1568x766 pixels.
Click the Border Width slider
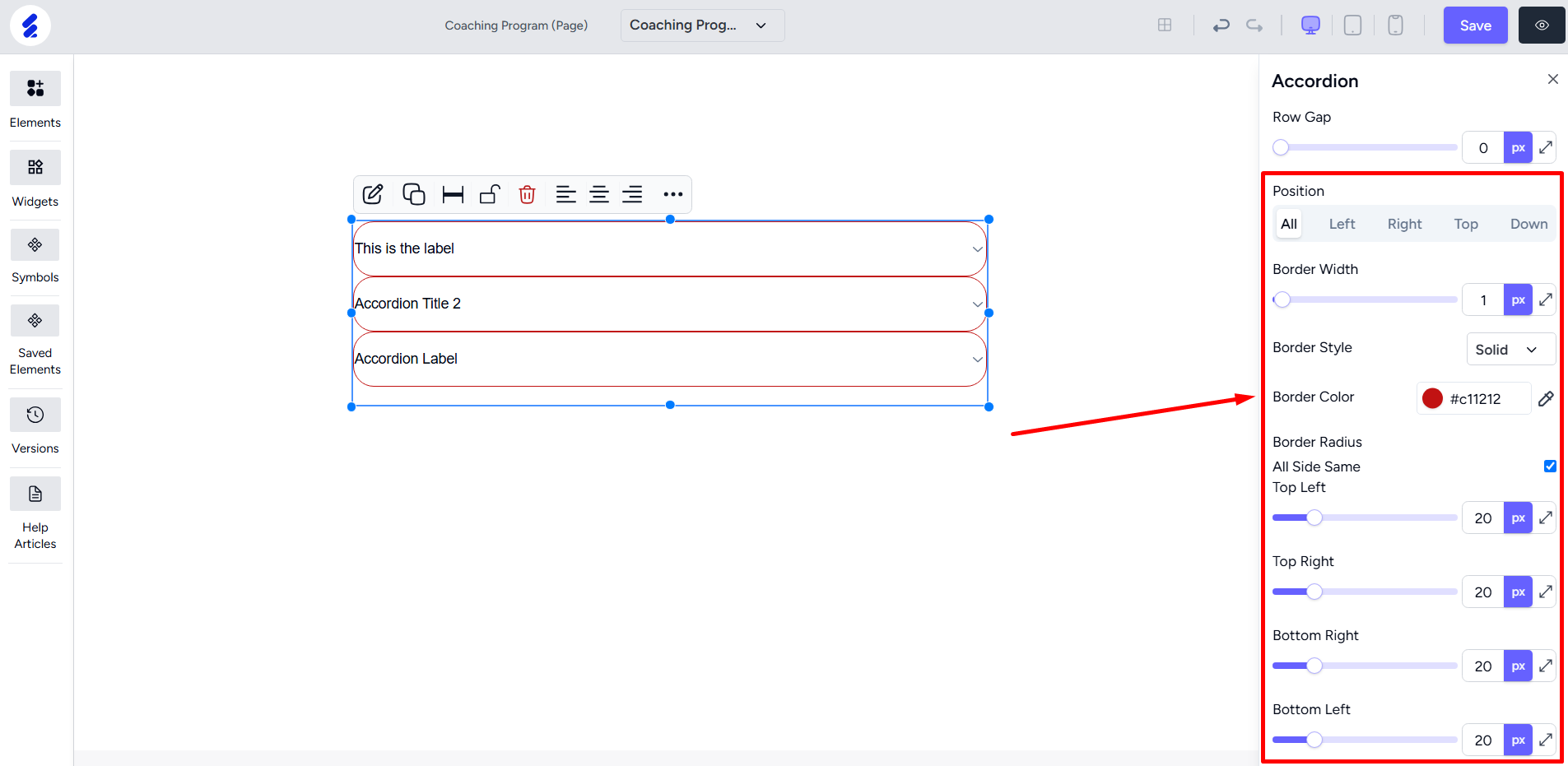pyautogui.click(x=1365, y=299)
